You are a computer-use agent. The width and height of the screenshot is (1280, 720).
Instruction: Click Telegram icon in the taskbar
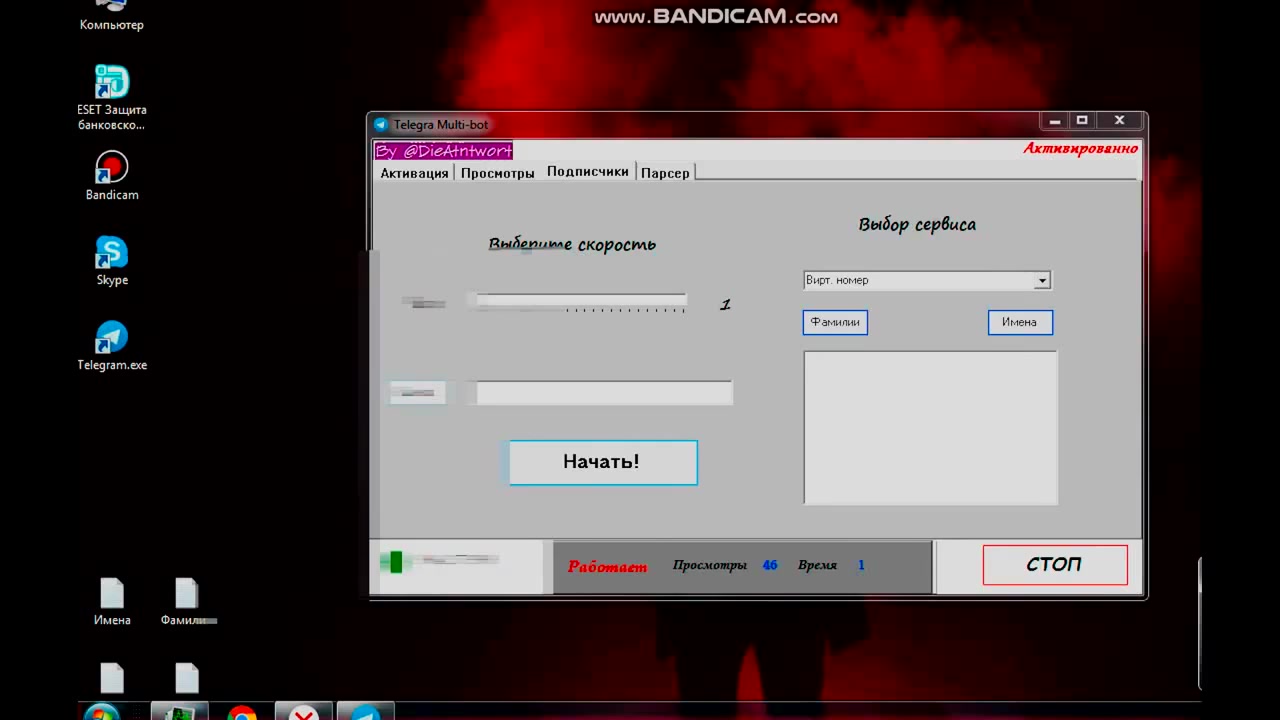[365, 712]
